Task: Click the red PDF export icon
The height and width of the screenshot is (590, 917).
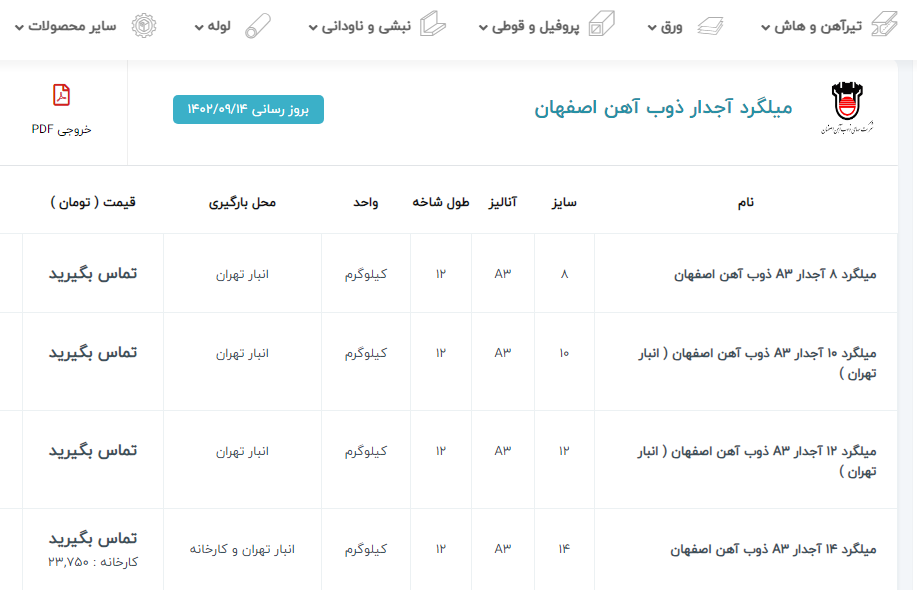Action: (x=61, y=96)
